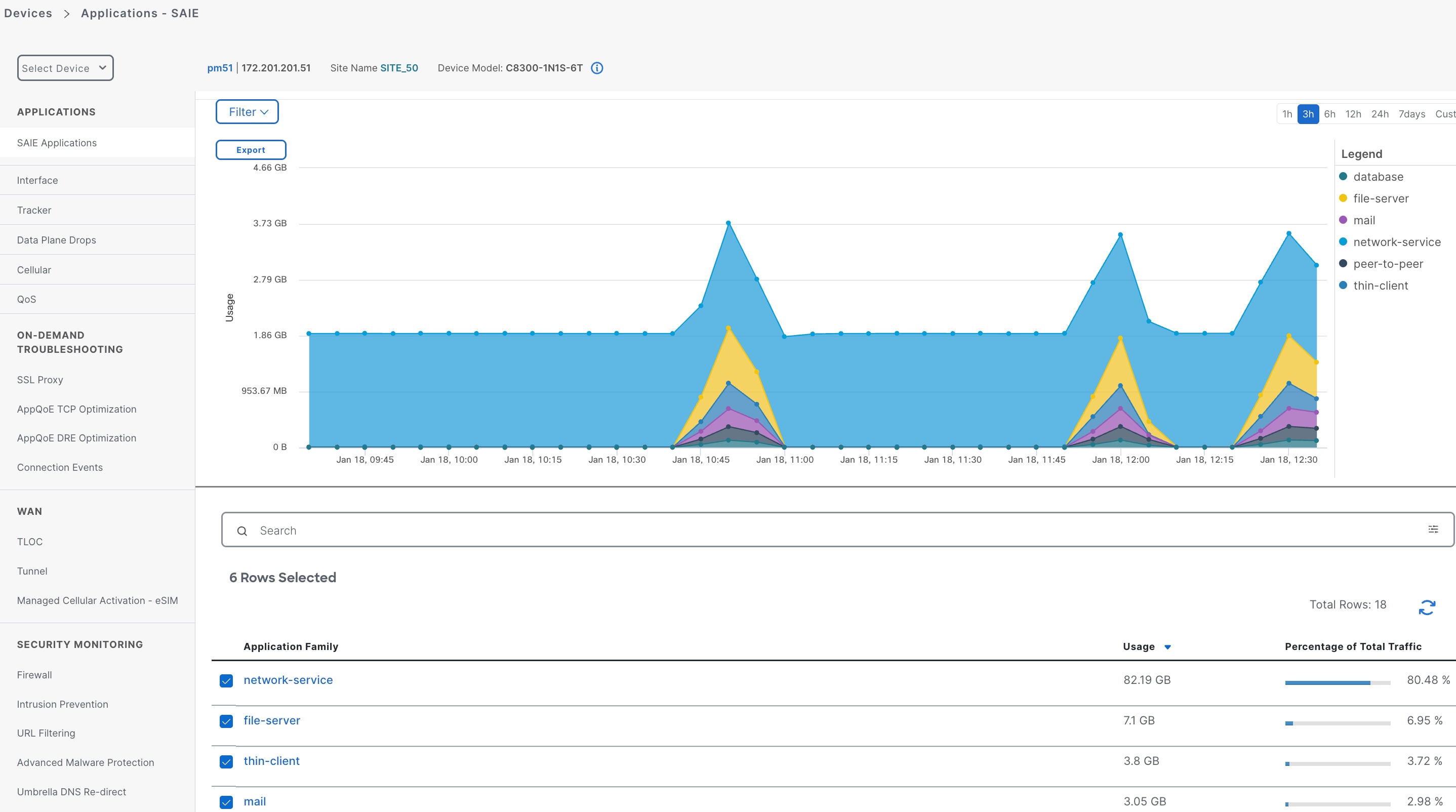Screen dimensions: 1456x812
Task: Open Intrusion Prevention in sidebar
Action: click(x=62, y=704)
